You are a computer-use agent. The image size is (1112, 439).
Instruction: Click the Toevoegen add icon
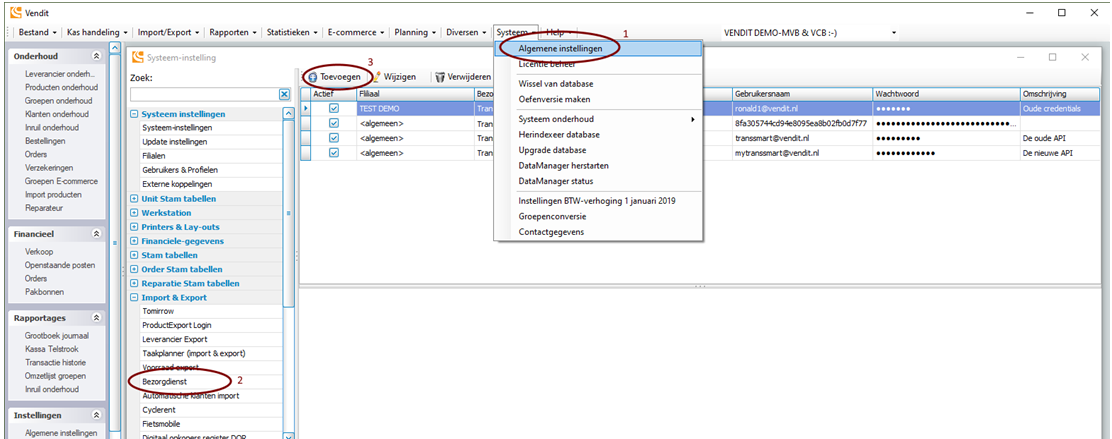[x=312, y=77]
